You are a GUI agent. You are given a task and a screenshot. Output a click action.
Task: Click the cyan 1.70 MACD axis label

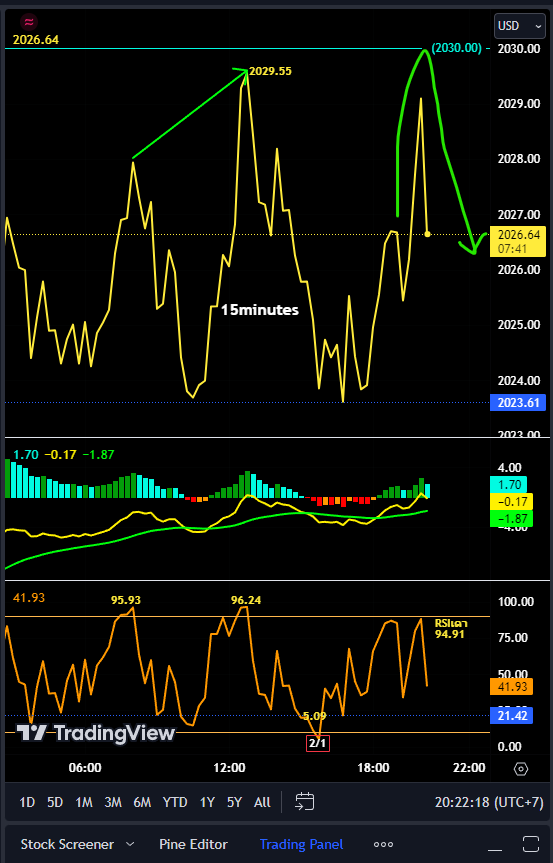509,484
